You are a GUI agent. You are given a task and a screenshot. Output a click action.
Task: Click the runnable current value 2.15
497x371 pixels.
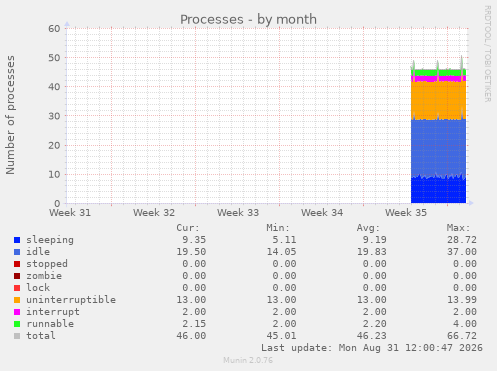[194, 324]
